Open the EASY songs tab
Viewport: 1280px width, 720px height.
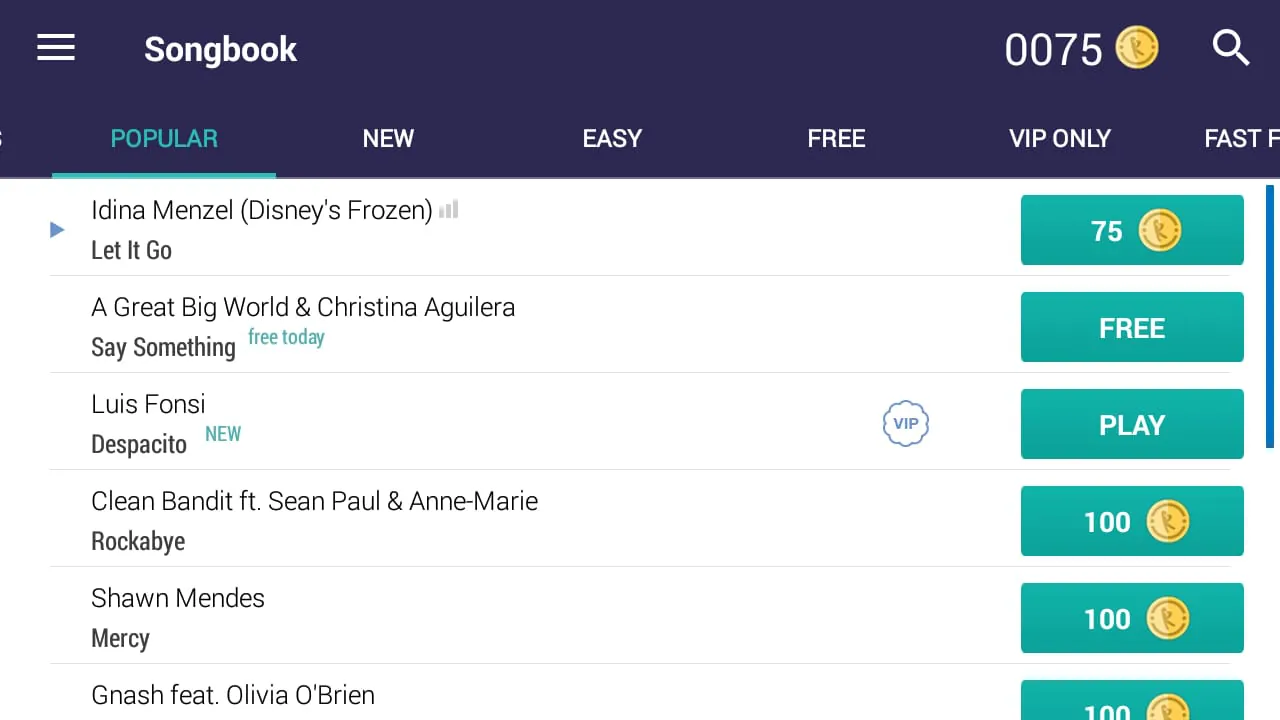[x=612, y=139]
